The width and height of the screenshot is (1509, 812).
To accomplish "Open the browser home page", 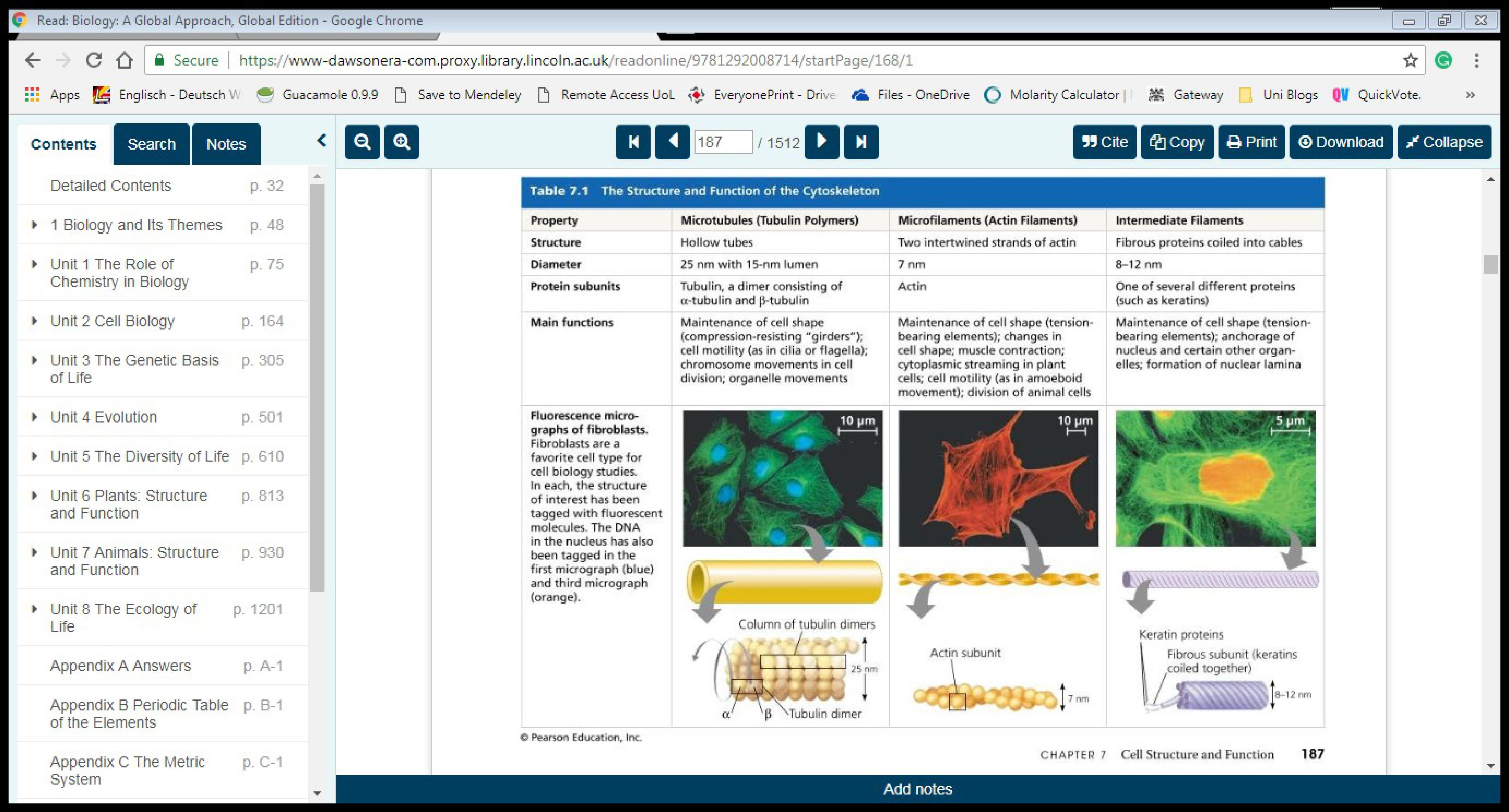I will click(x=124, y=60).
